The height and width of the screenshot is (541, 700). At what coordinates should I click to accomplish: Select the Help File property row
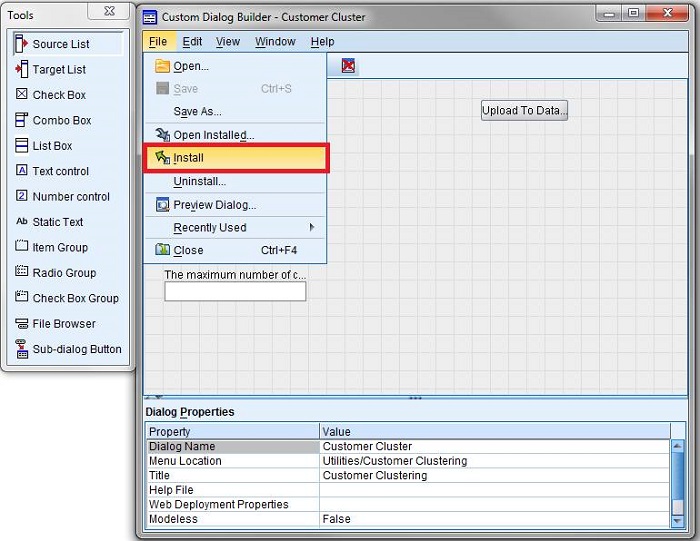[x=408, y=490]
